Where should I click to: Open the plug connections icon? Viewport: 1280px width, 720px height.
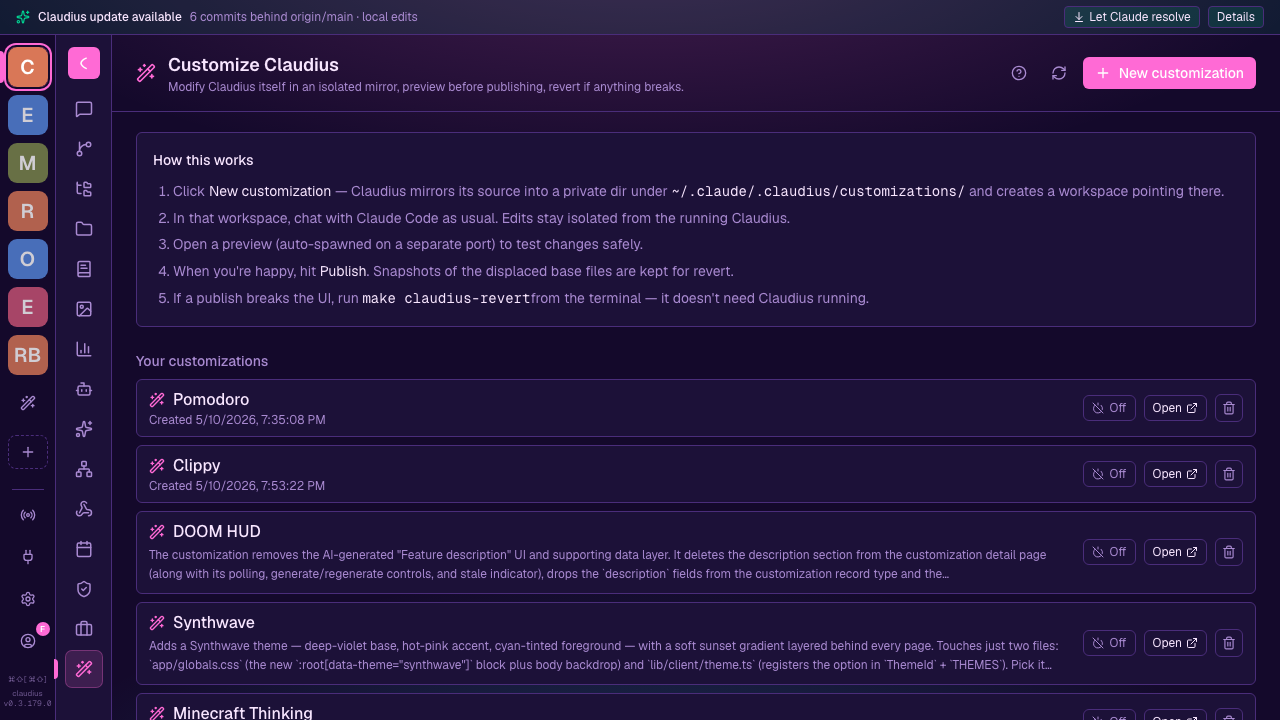(x=28, y=557)
